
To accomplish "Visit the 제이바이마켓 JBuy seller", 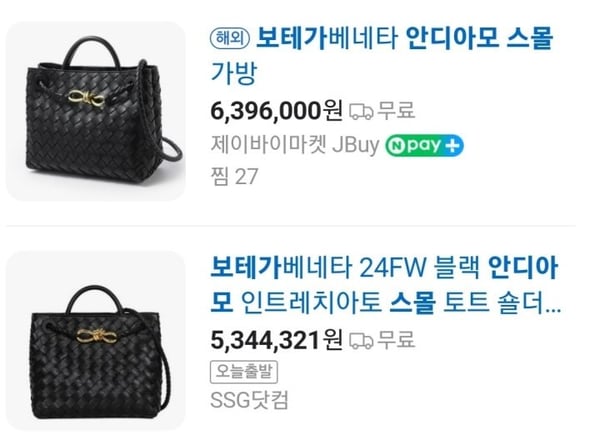I will [x=295, y=145].
